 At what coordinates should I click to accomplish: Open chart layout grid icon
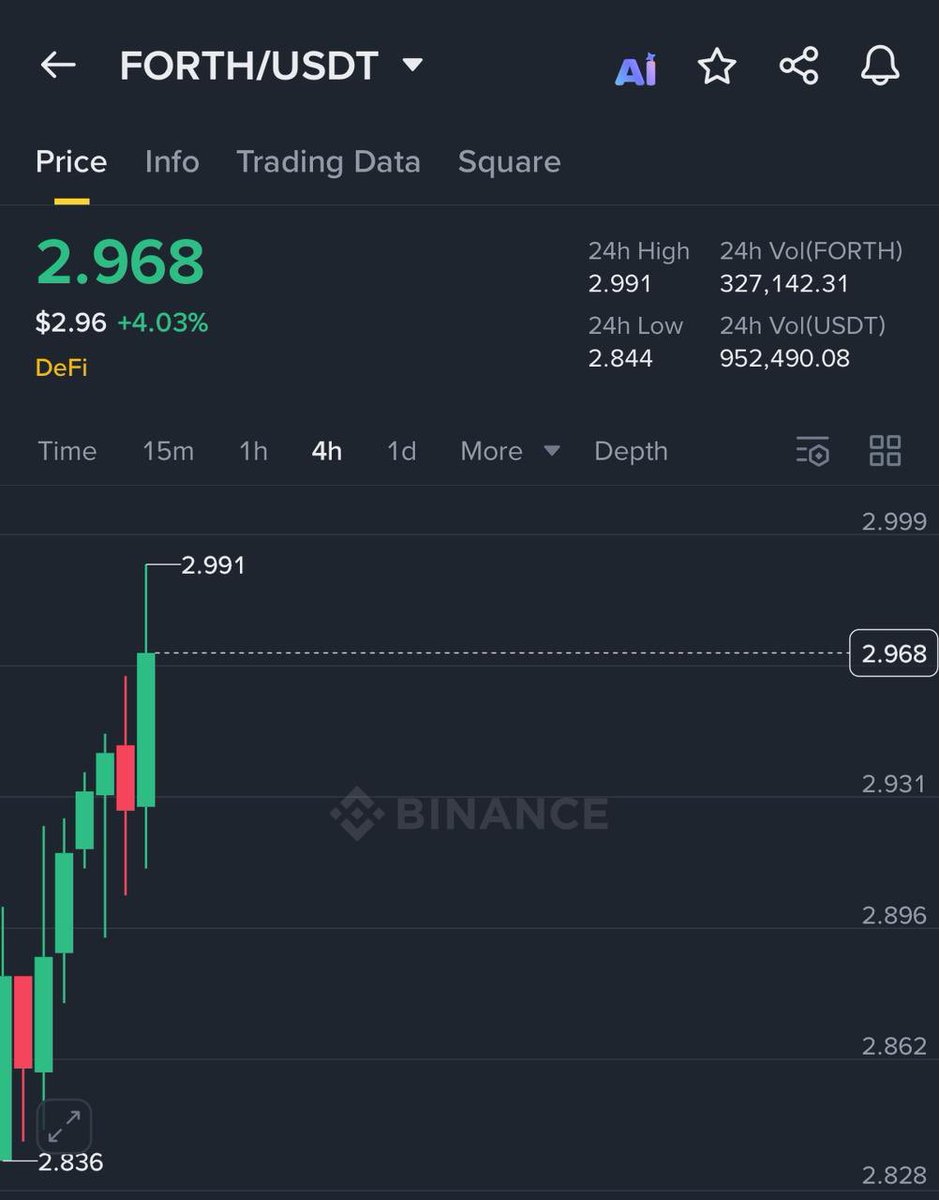[885, 452]
